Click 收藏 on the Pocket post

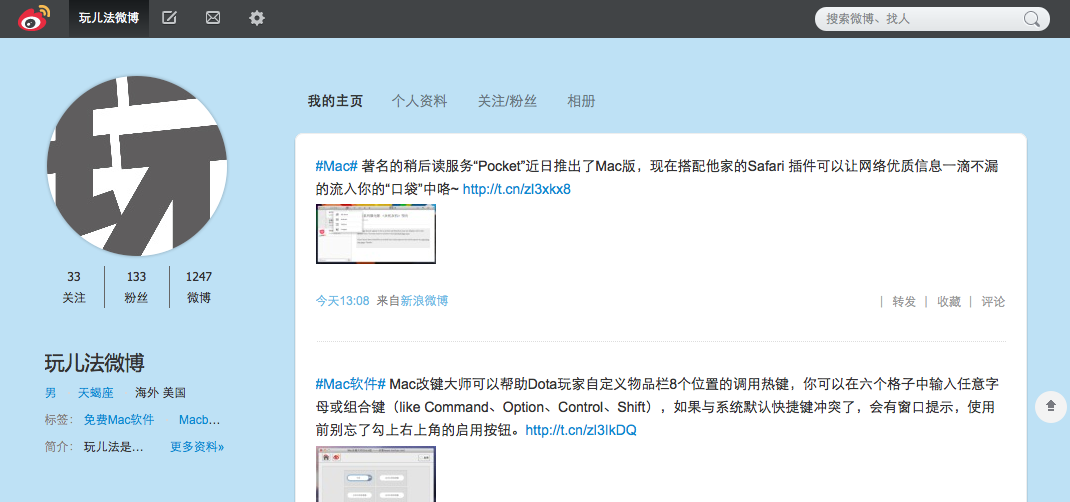949,301
